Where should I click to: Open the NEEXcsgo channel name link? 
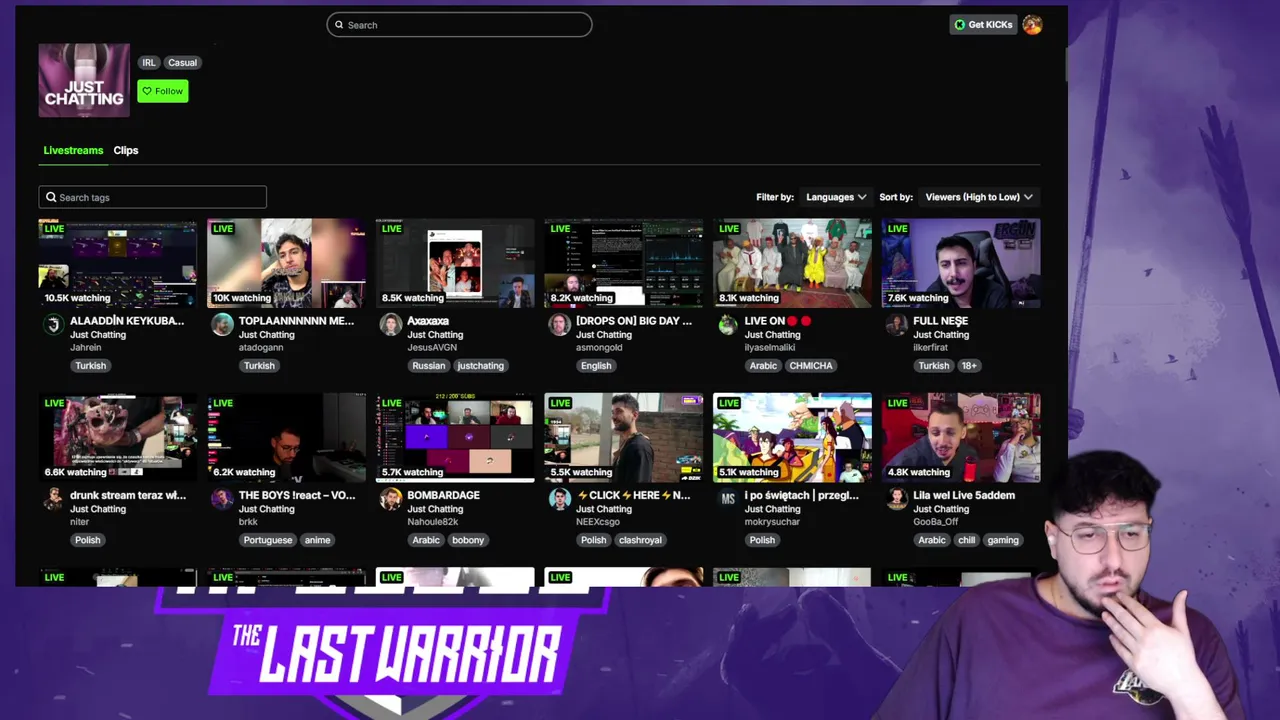[599, 522]
